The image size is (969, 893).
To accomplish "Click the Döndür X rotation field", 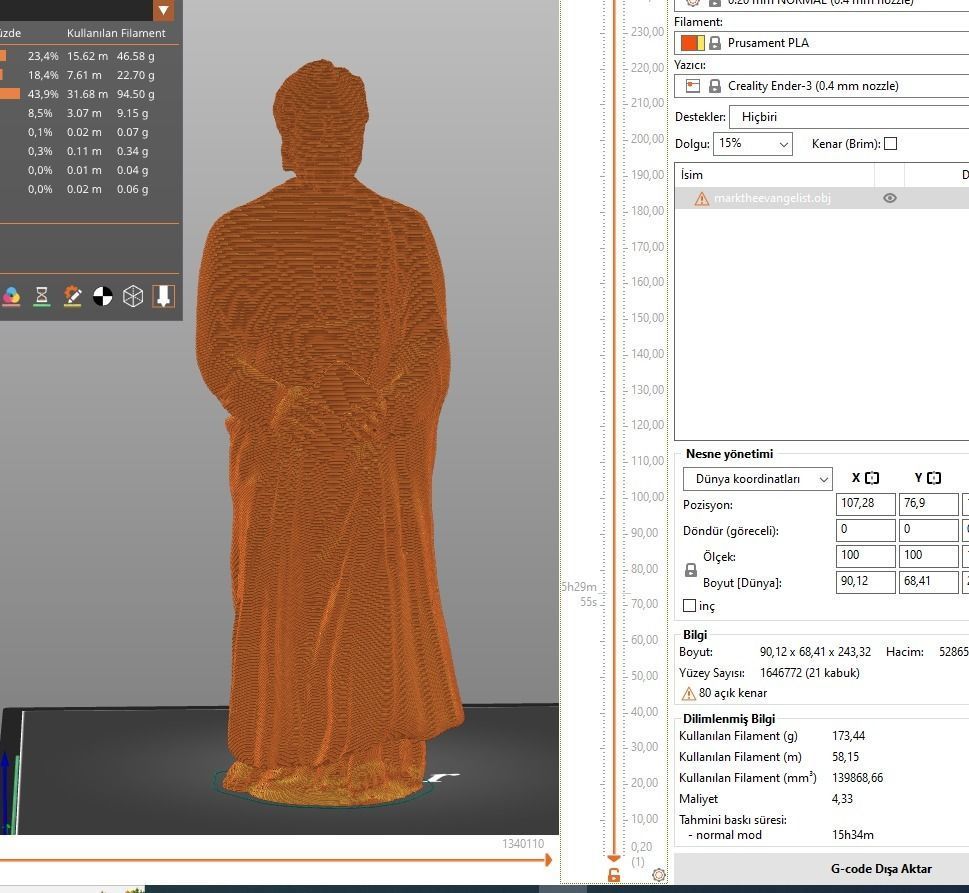I will 866,530.
